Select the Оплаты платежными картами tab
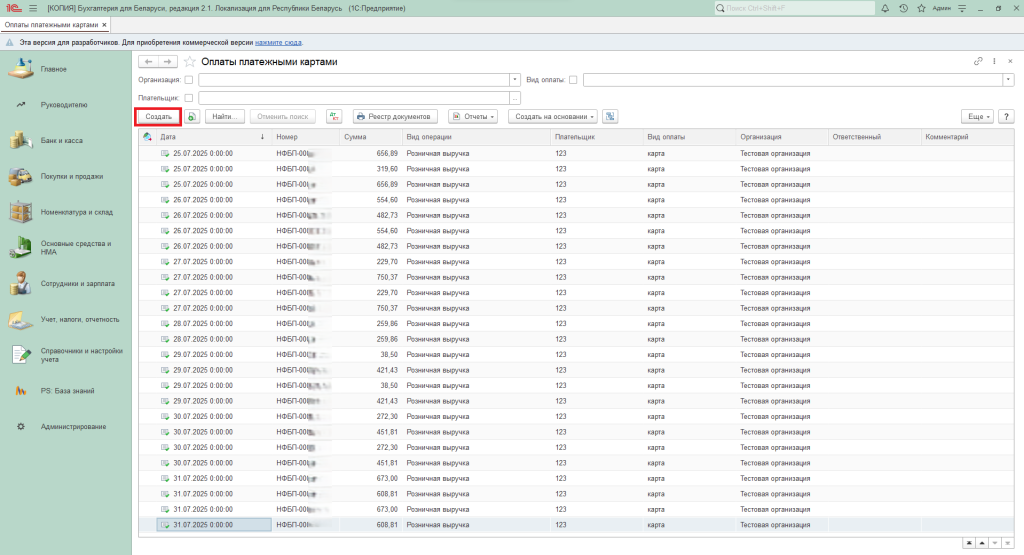Image resolution: width=1024 pixels, height=555 pixels. coord(51,23)
